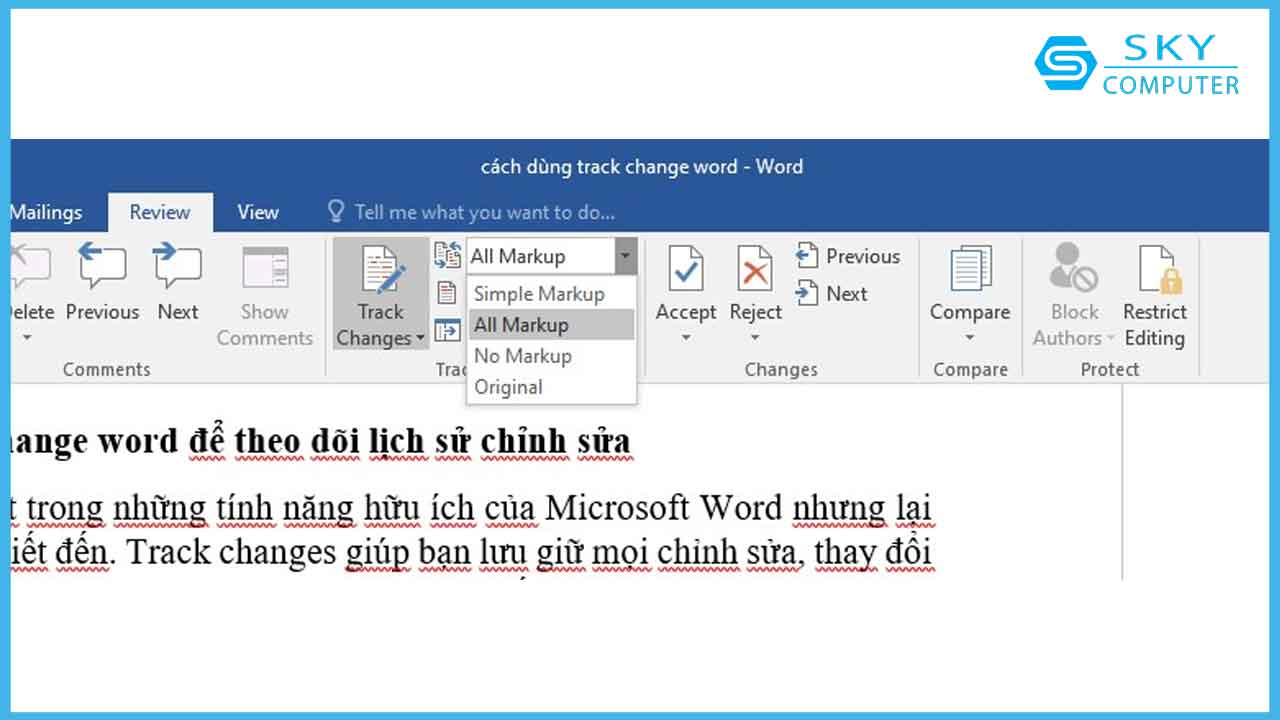Open the Display for Review dropdown
Image resolution: width=1280 pixels, height=720 pixels.
(625, 255)
